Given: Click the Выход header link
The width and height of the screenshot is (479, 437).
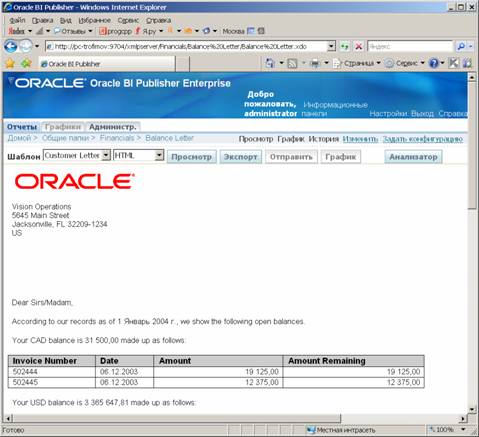Looking at the screenshot, I should point(422,114).
